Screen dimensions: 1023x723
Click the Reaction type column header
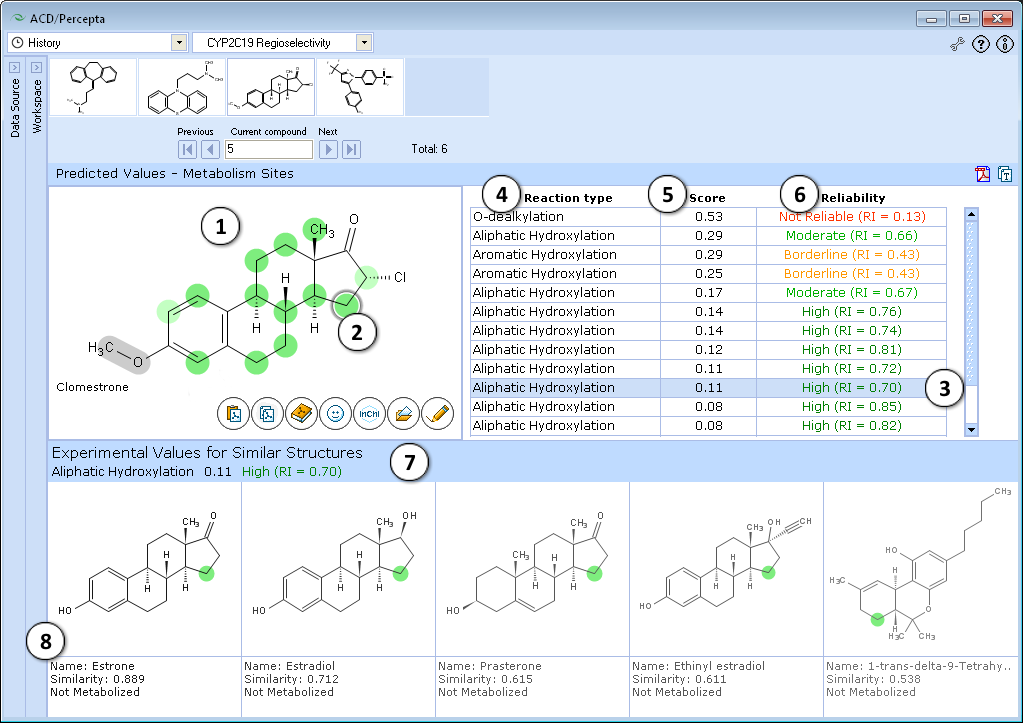tap(568, 198)
